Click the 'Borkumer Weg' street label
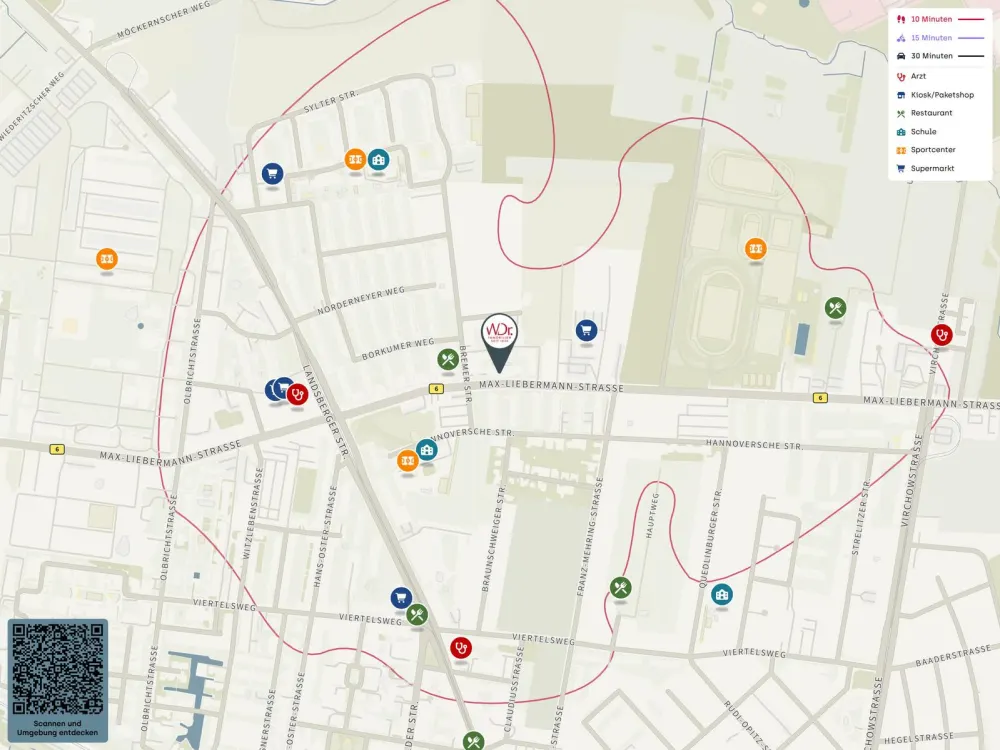Screen dimensions: 1000x750 (x=398, y=349)
